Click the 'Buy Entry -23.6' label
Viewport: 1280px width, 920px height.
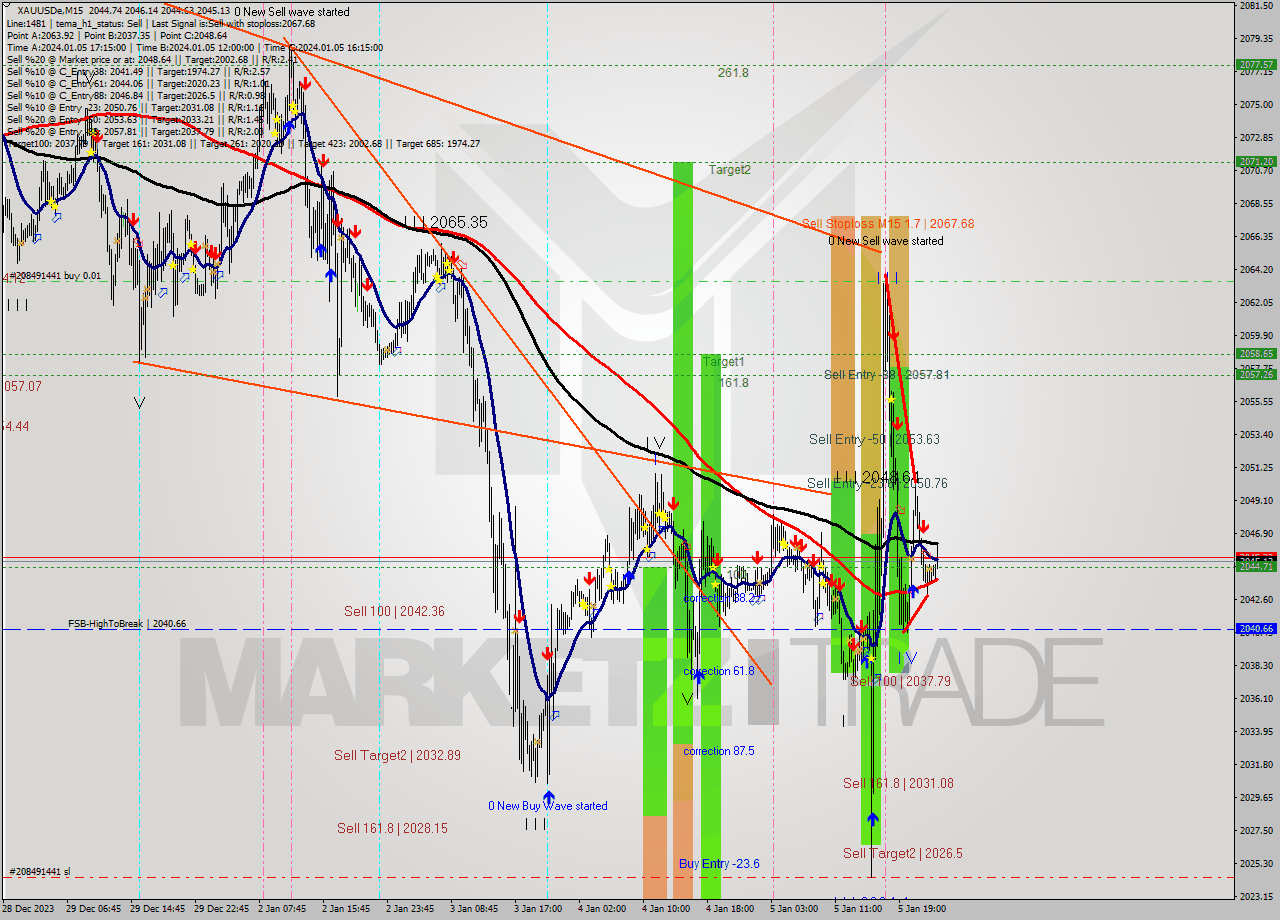pos(719,863)
